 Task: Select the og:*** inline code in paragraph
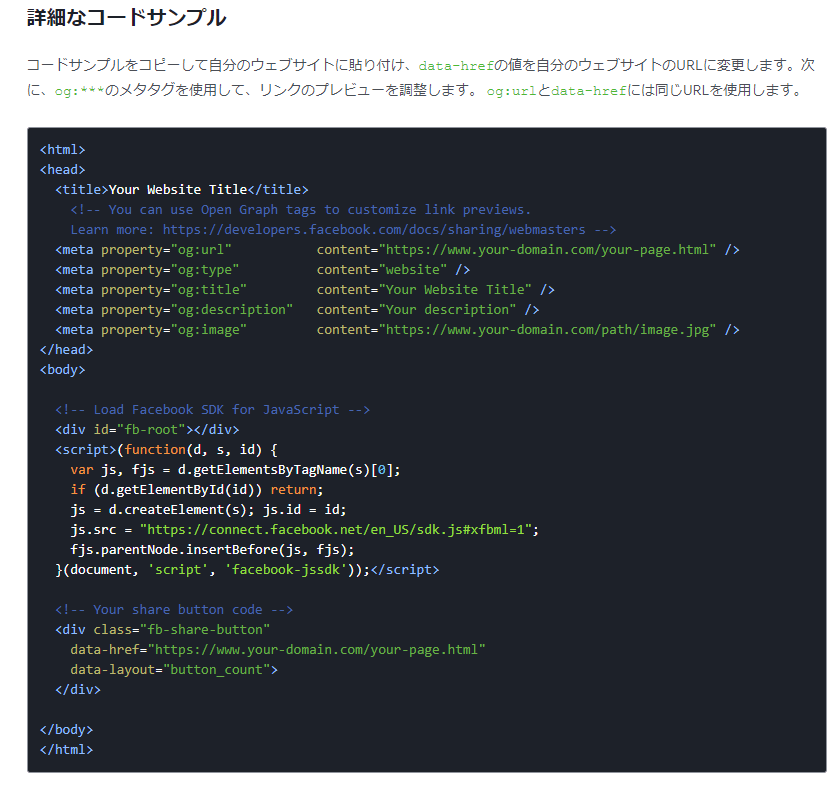click(79, 91)
